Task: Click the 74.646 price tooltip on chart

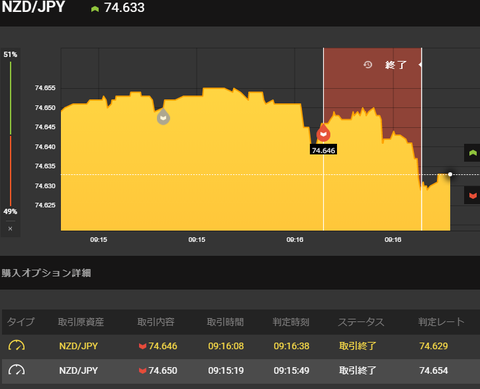Action: [323, 150]
